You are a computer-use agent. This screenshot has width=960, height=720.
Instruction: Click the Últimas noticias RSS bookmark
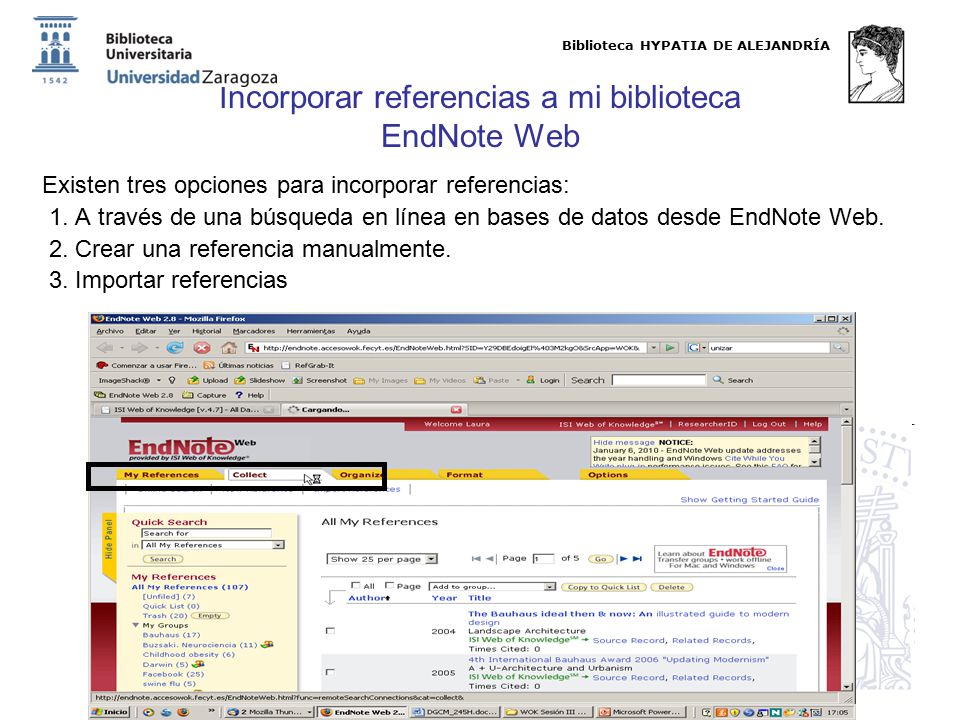(238, 366)
